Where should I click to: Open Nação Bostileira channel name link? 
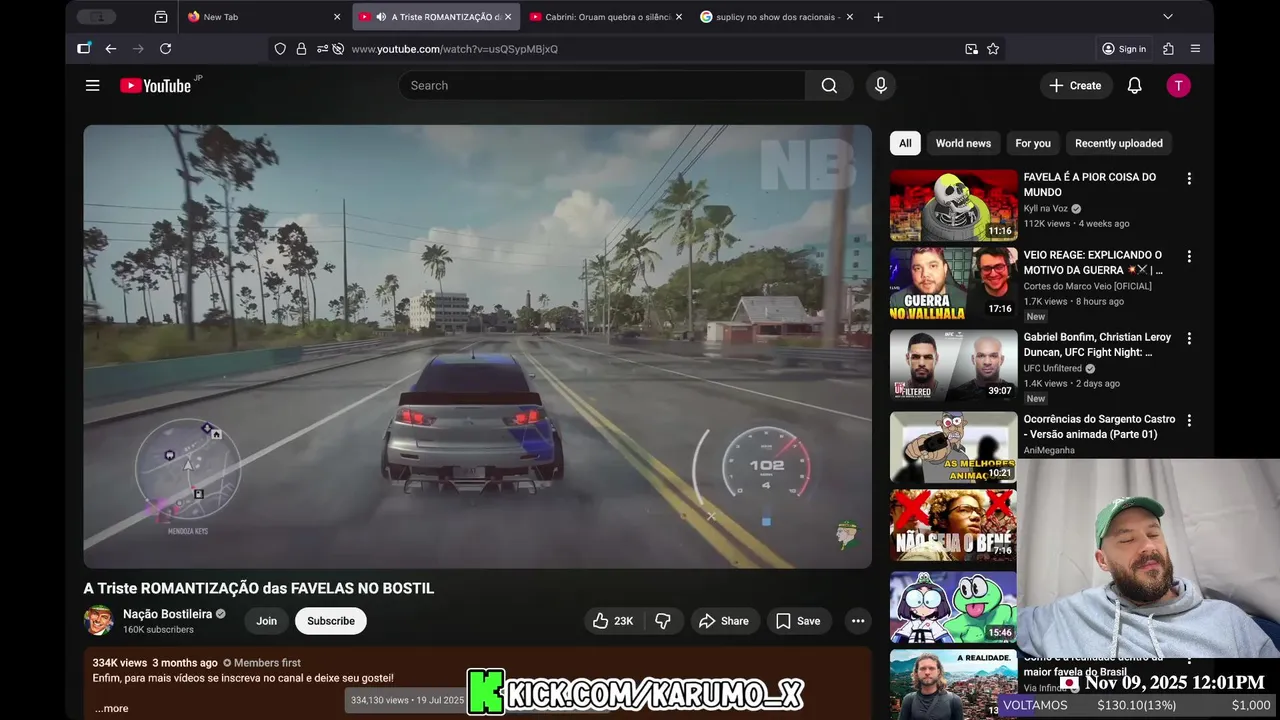pos(167,614)
